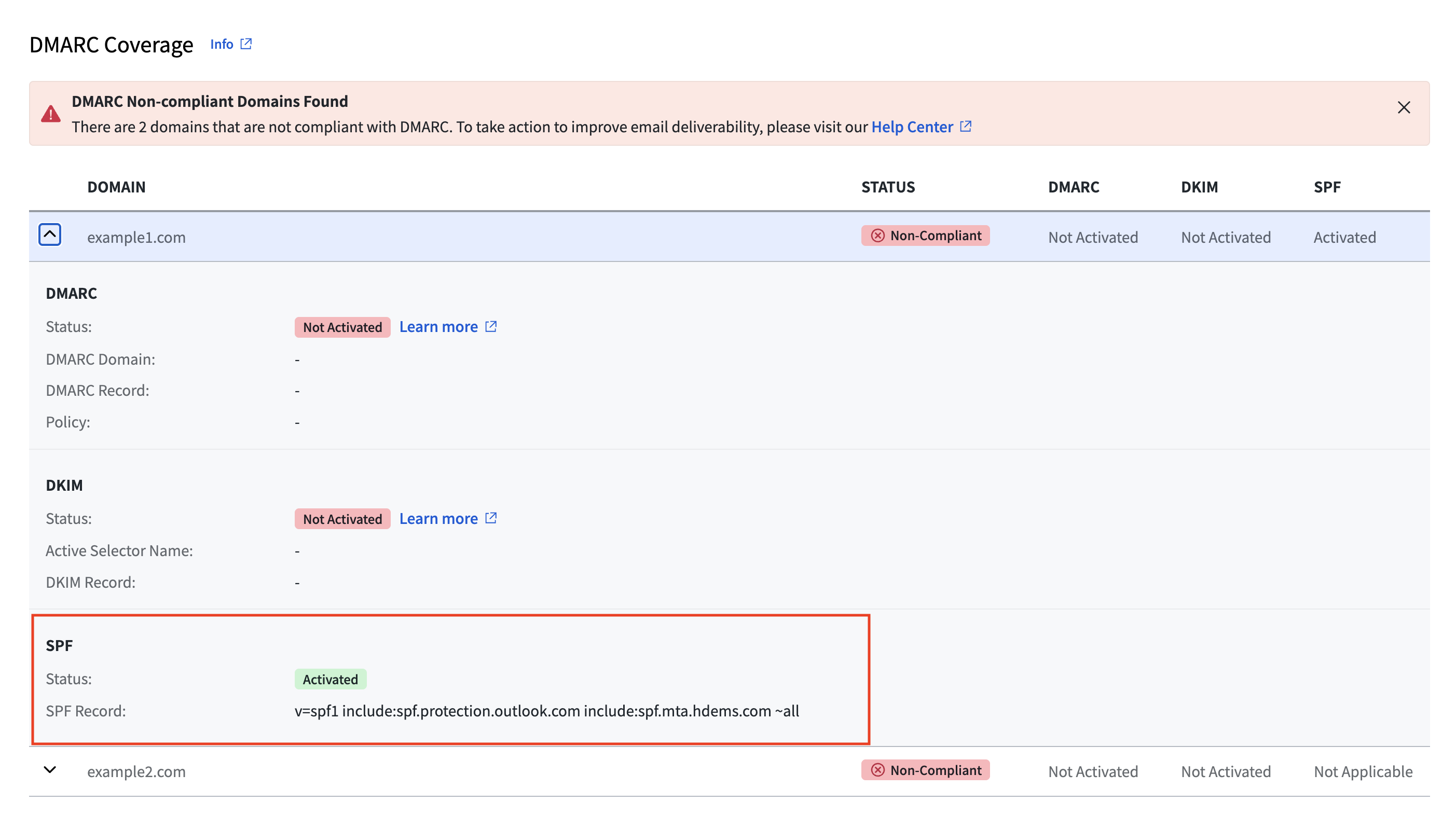
Task: Click the DKIM Not Activated cell for example2.com
Action: [1226, 772]
